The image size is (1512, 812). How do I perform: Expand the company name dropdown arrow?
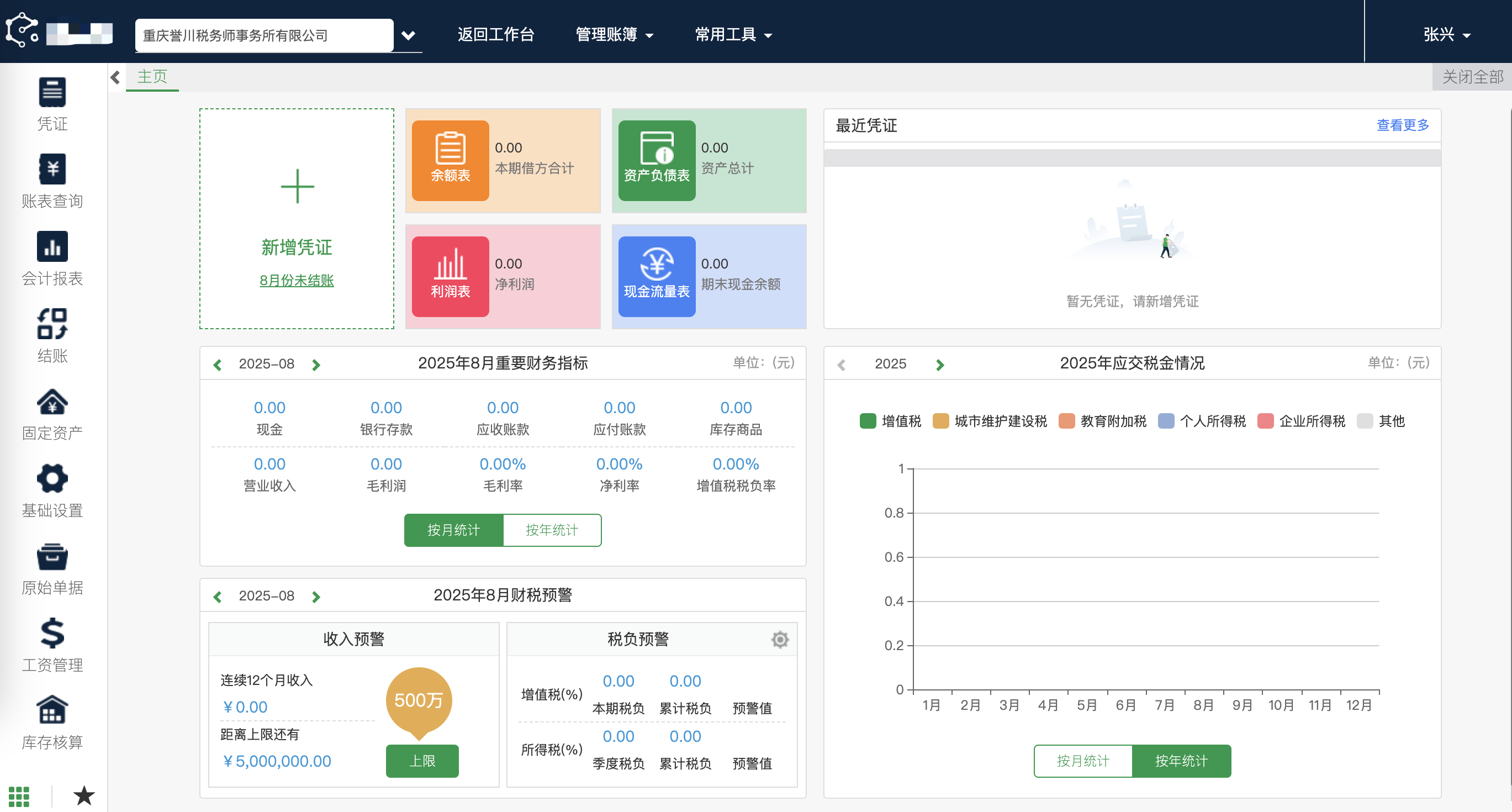[408, 35]
